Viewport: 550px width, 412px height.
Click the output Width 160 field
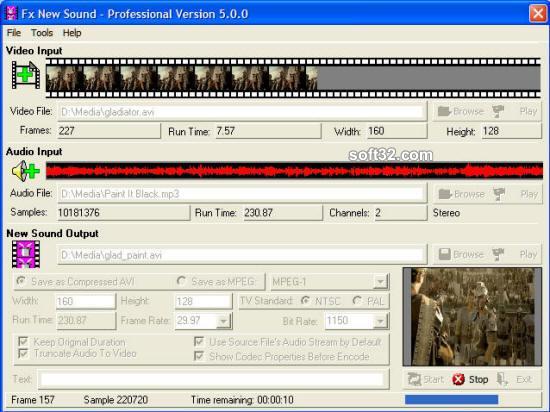coord(86,301)
